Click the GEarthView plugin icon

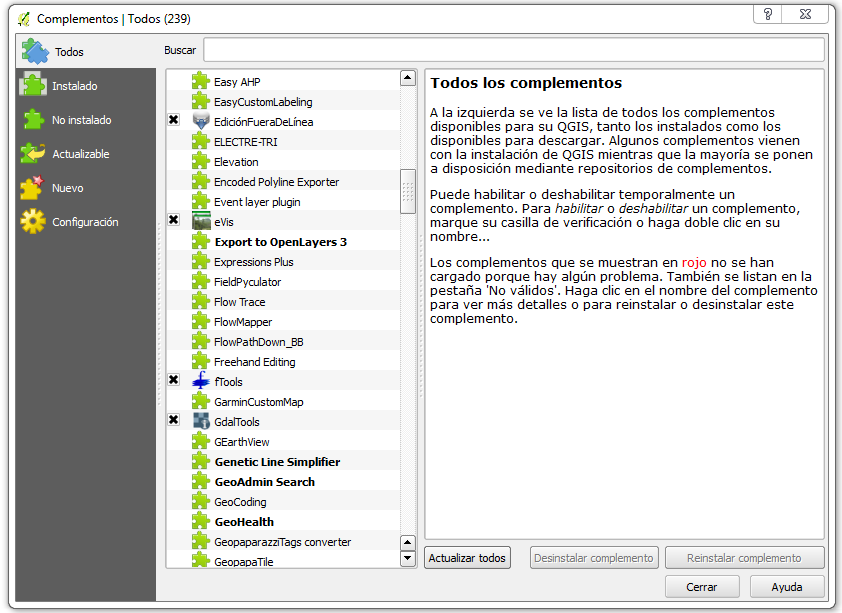coord(201,441)
